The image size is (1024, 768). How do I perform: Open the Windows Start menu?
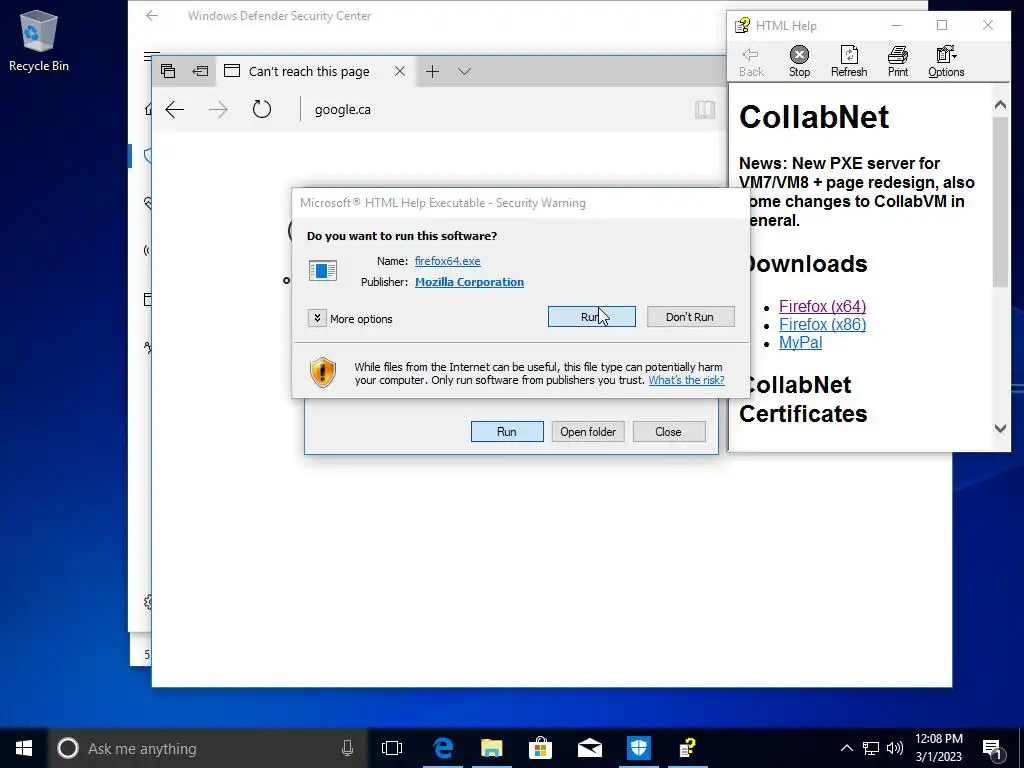[x=24, y=748]
